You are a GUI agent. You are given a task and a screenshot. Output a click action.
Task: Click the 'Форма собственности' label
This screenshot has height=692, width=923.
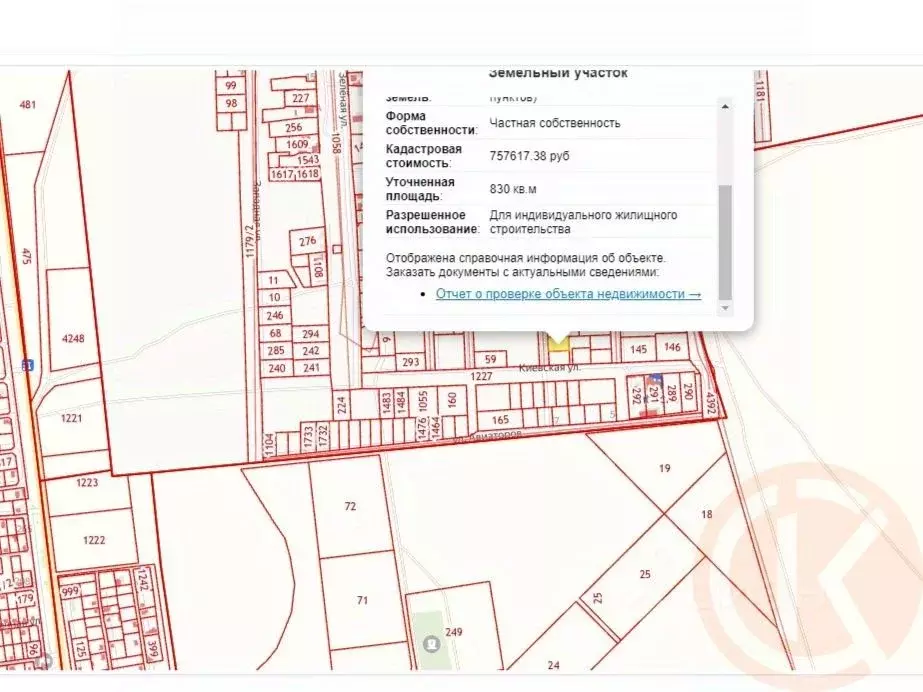click(x=431, y=123)
